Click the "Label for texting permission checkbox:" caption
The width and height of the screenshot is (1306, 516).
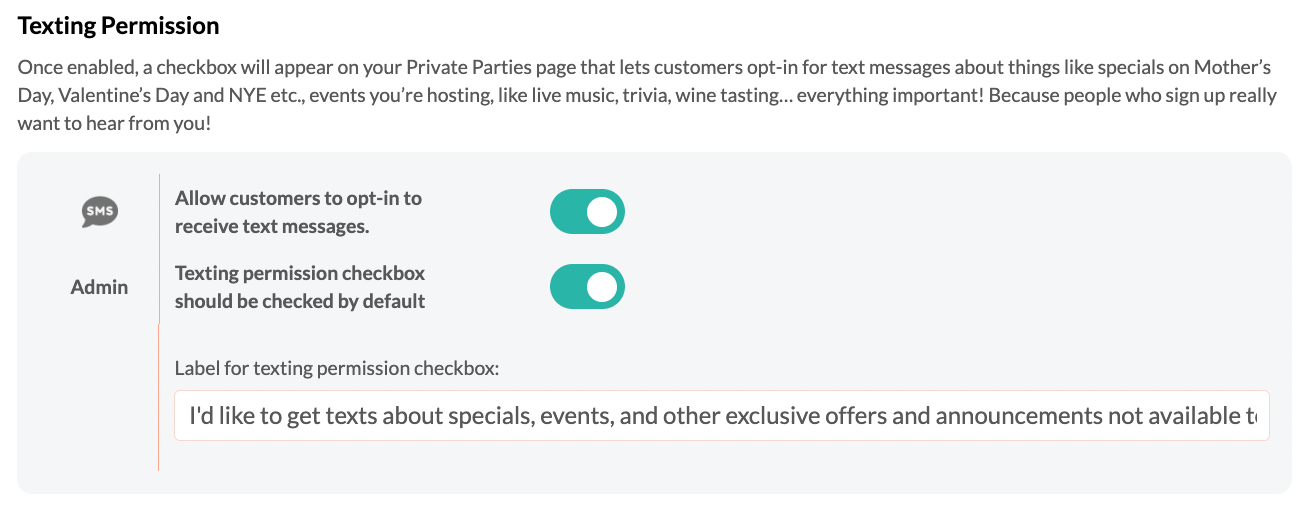(x=337, y=368)
